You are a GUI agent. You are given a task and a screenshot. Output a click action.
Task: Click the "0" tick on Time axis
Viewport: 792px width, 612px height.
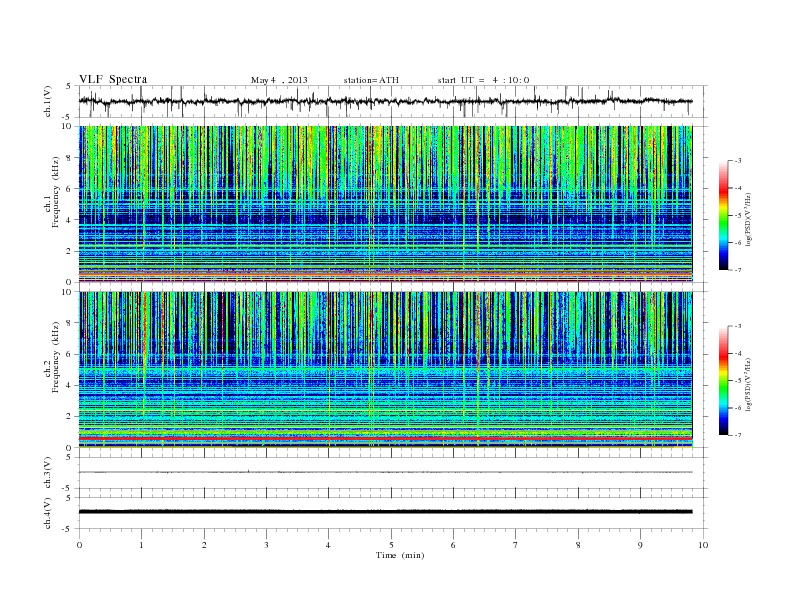79,545
